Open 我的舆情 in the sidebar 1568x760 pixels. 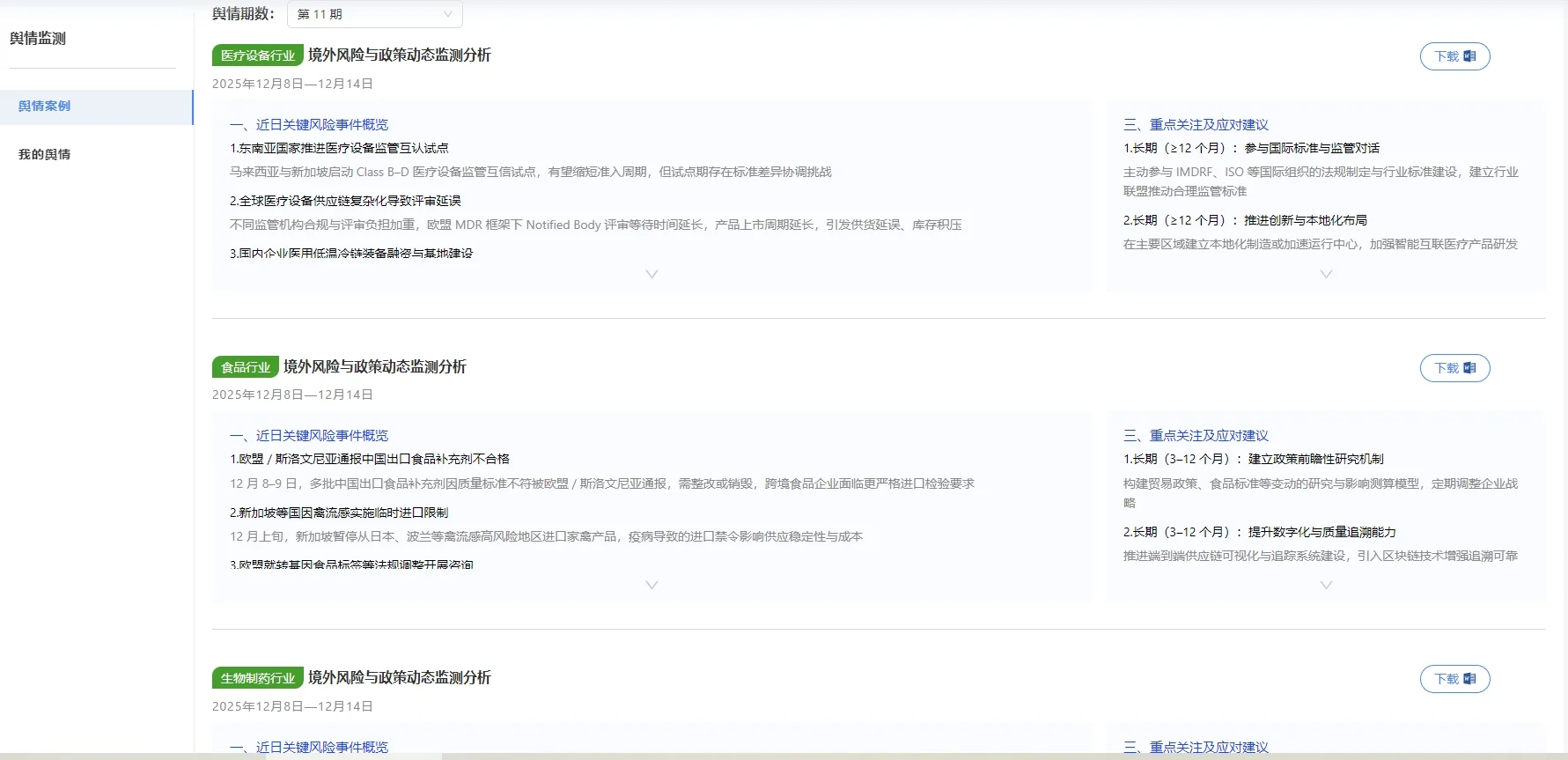click(45, 154)
